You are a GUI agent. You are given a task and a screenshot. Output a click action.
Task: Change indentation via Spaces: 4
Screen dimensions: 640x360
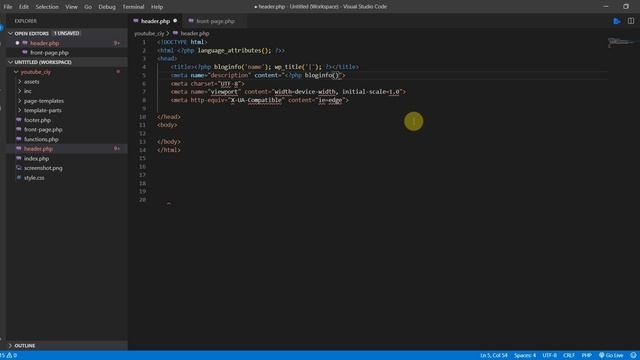[524, 355]
